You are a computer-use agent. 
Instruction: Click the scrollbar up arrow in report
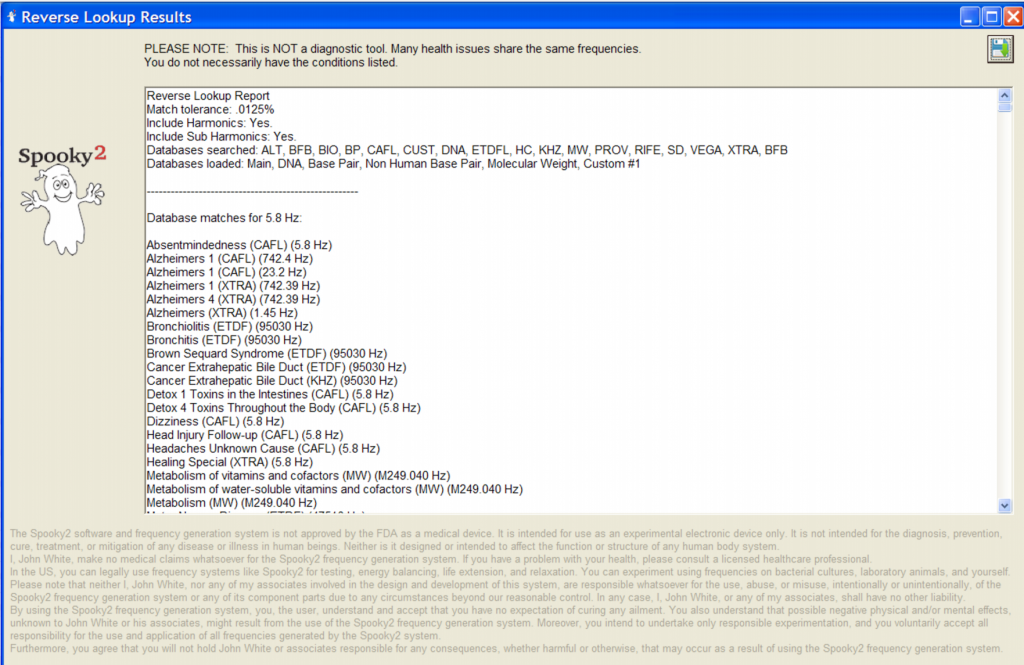1005,96
